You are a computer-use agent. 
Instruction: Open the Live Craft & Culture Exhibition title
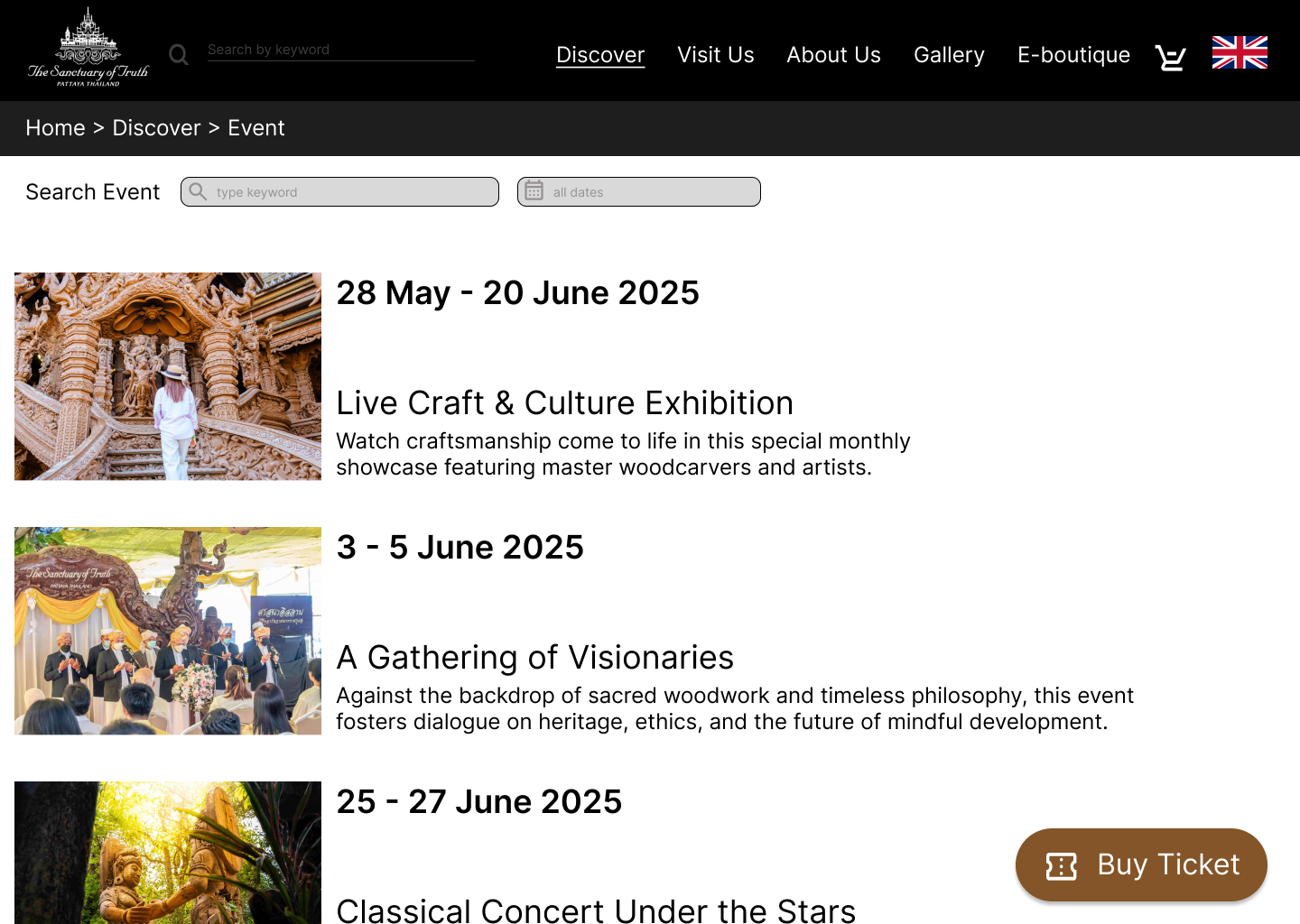(565, 403)
